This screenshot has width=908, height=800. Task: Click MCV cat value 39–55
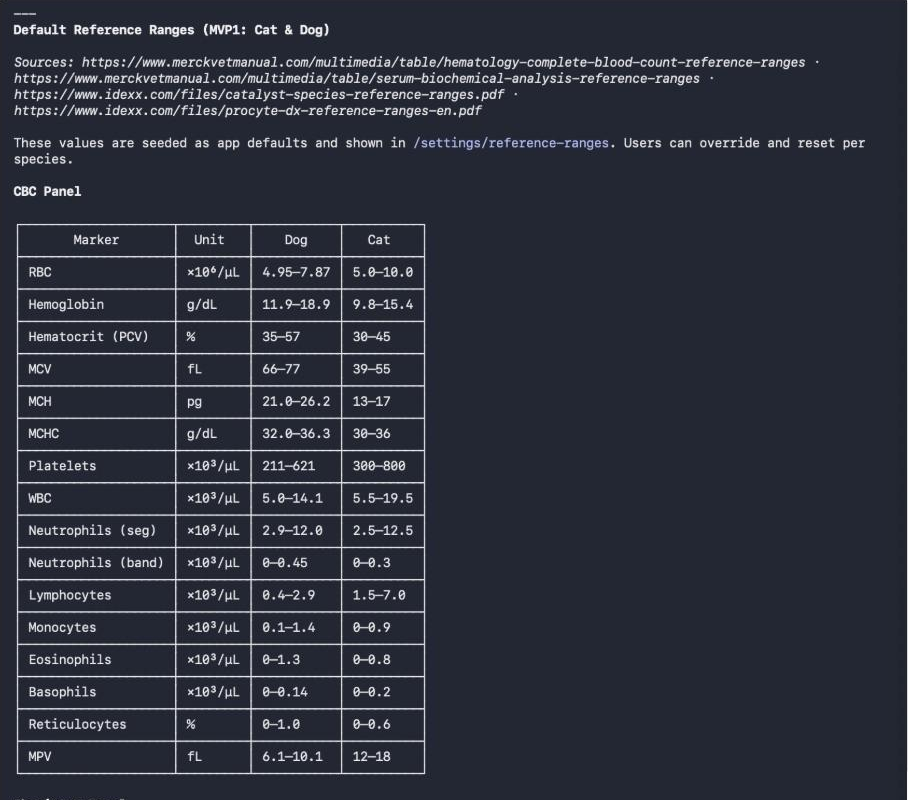371,369
